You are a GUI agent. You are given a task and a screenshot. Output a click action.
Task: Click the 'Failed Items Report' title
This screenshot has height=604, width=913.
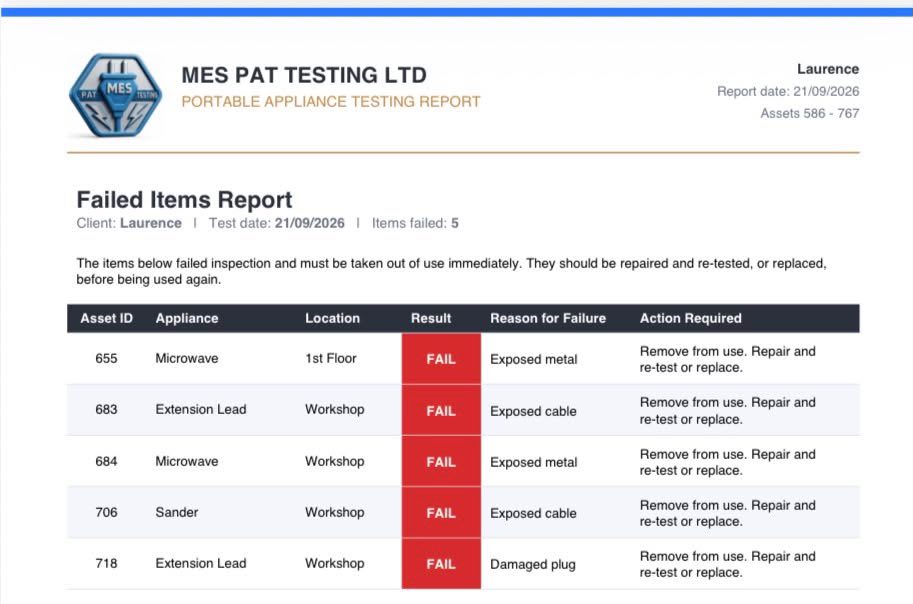[184, 200]
